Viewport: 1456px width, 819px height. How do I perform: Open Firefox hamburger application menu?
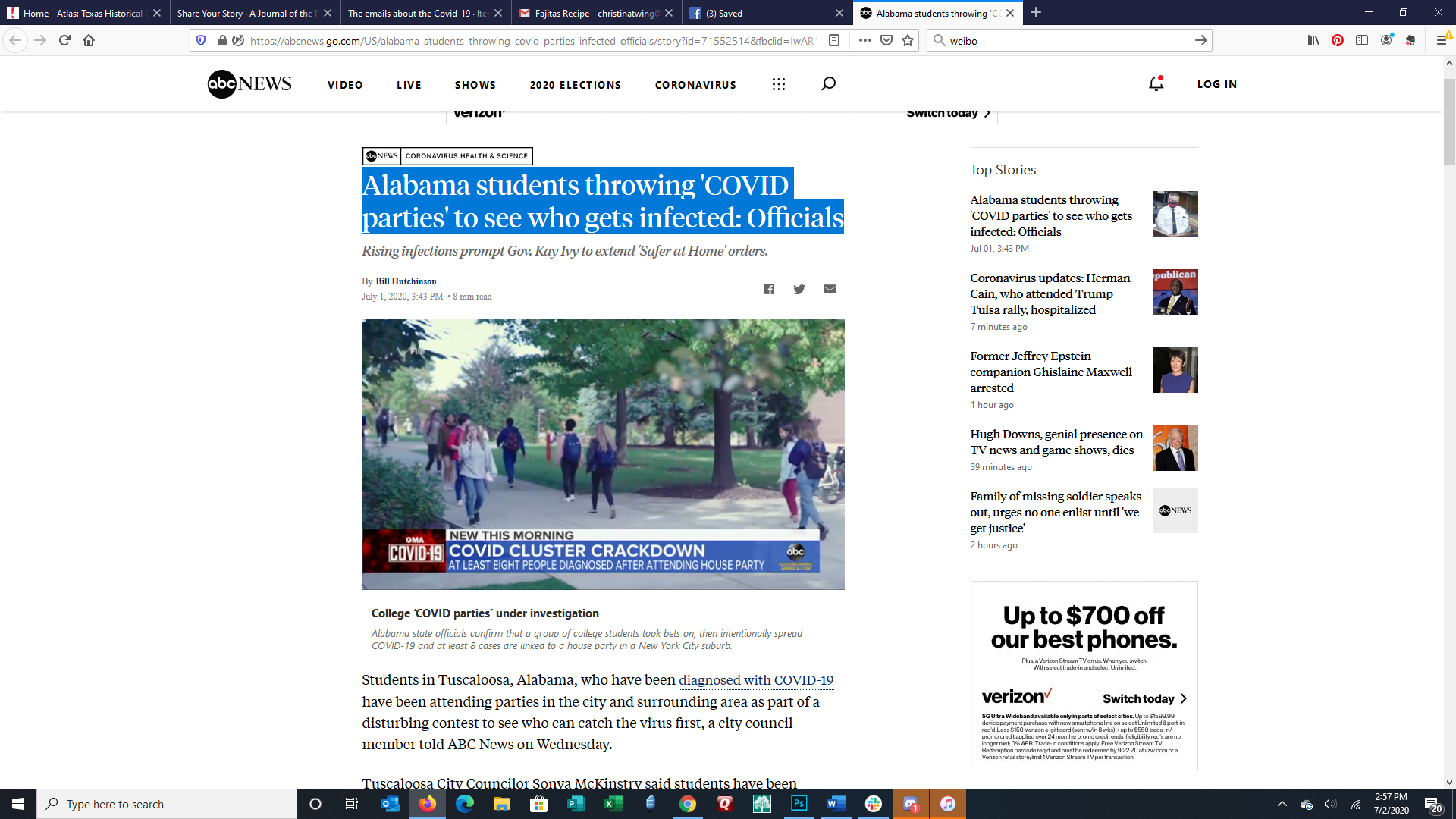(x=1442, y=41)
